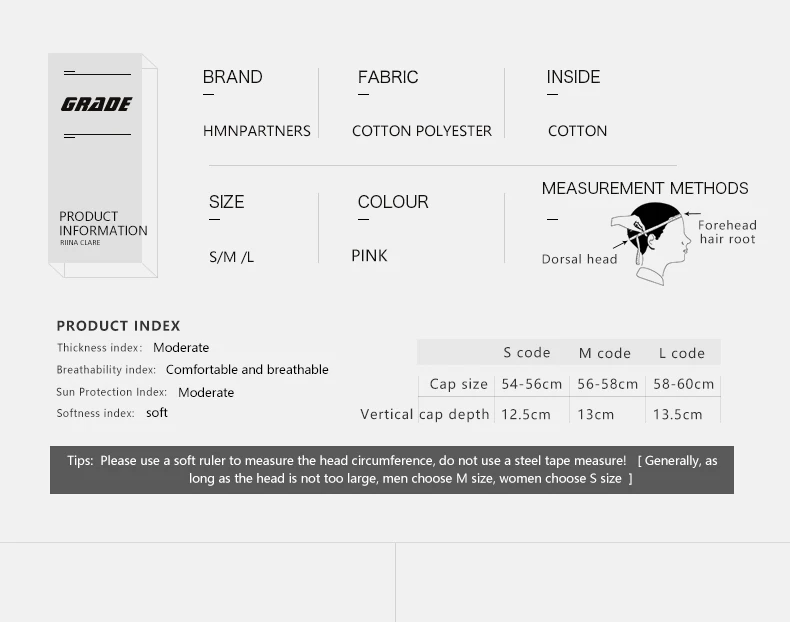This screenshot has height=622, width=790.
Task: Select the 12.5cm cap depth cell
Action: 525,414
